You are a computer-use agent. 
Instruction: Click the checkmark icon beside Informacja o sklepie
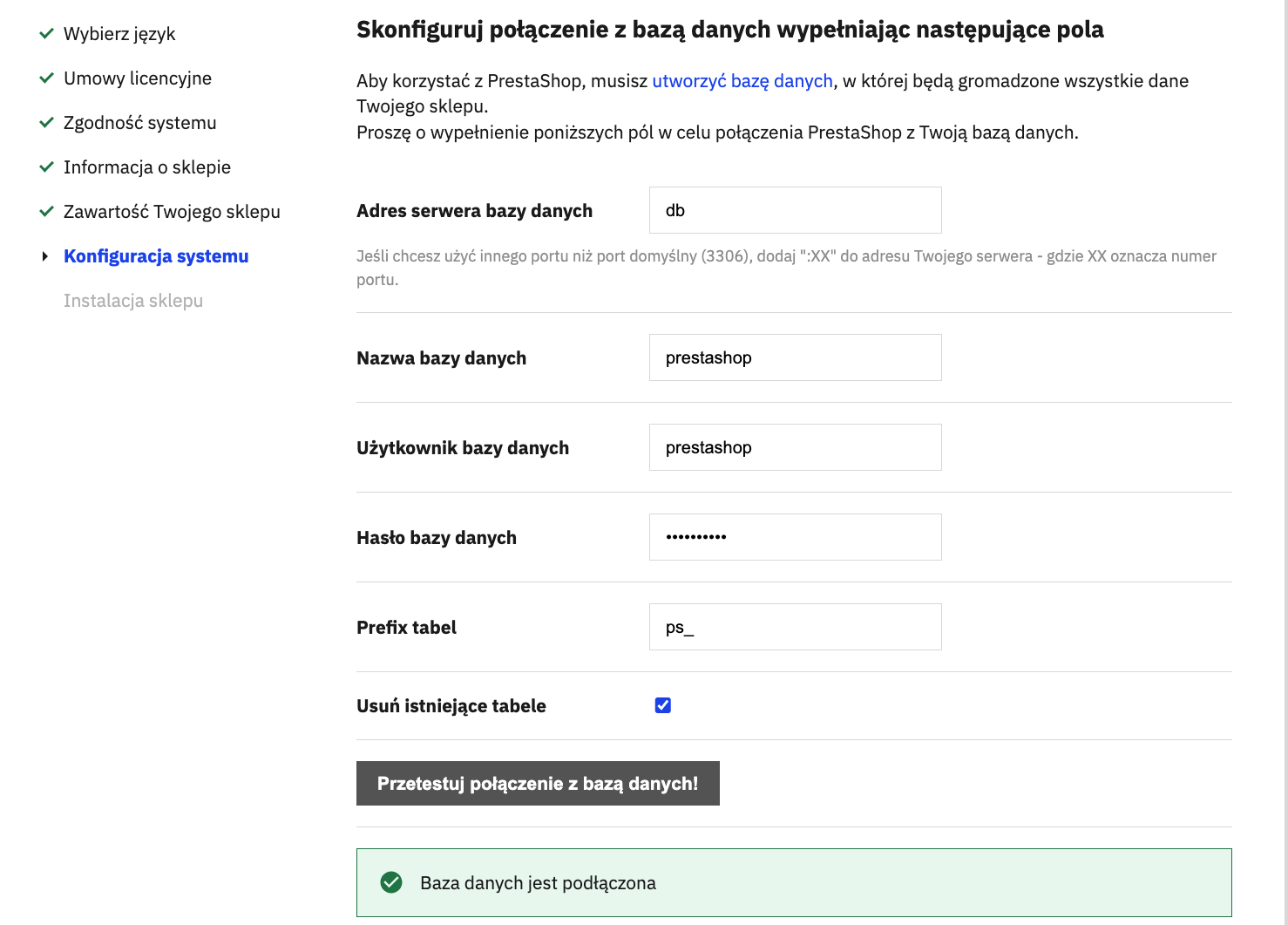pos(47,167)
